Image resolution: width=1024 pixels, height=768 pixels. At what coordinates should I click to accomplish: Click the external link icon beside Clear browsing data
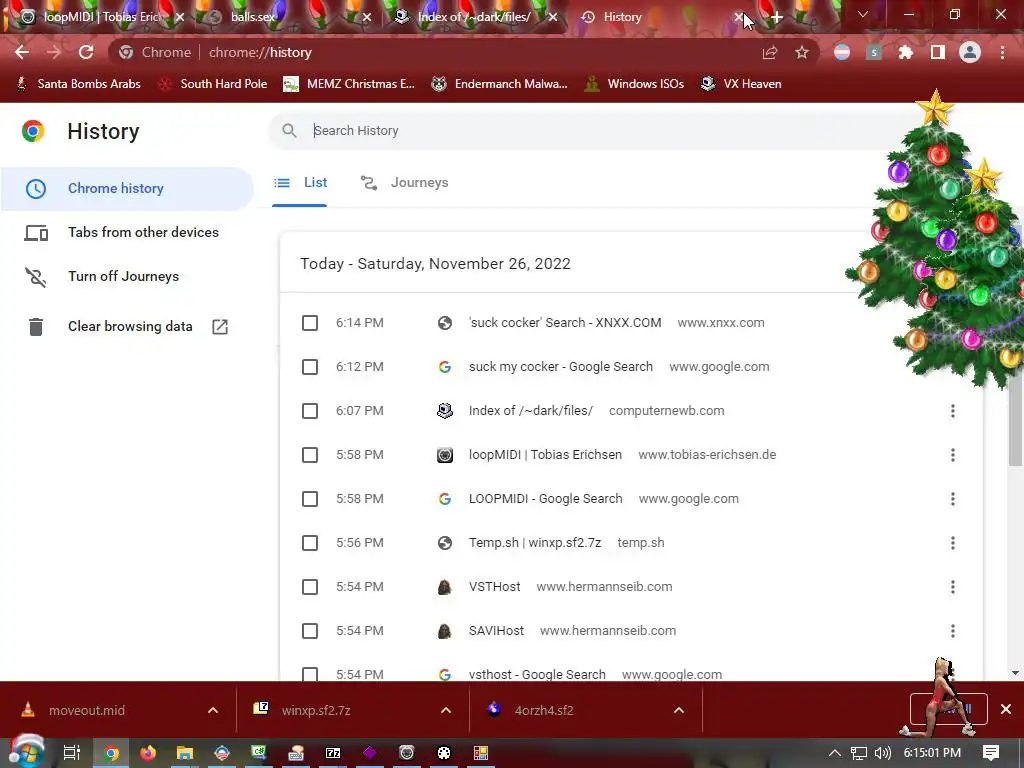point(220,327)
